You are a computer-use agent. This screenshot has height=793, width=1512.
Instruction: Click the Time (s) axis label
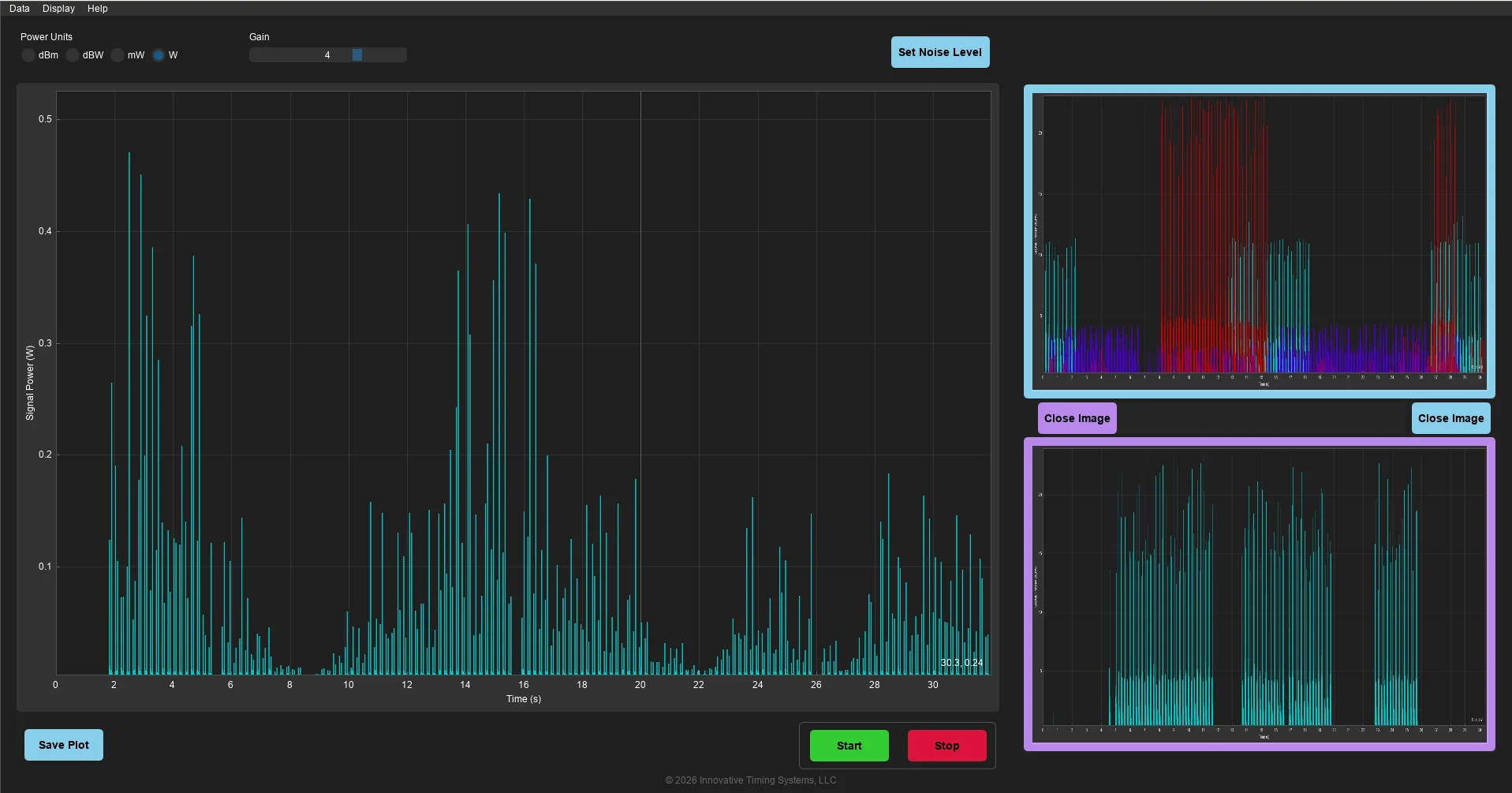point(524,699)
